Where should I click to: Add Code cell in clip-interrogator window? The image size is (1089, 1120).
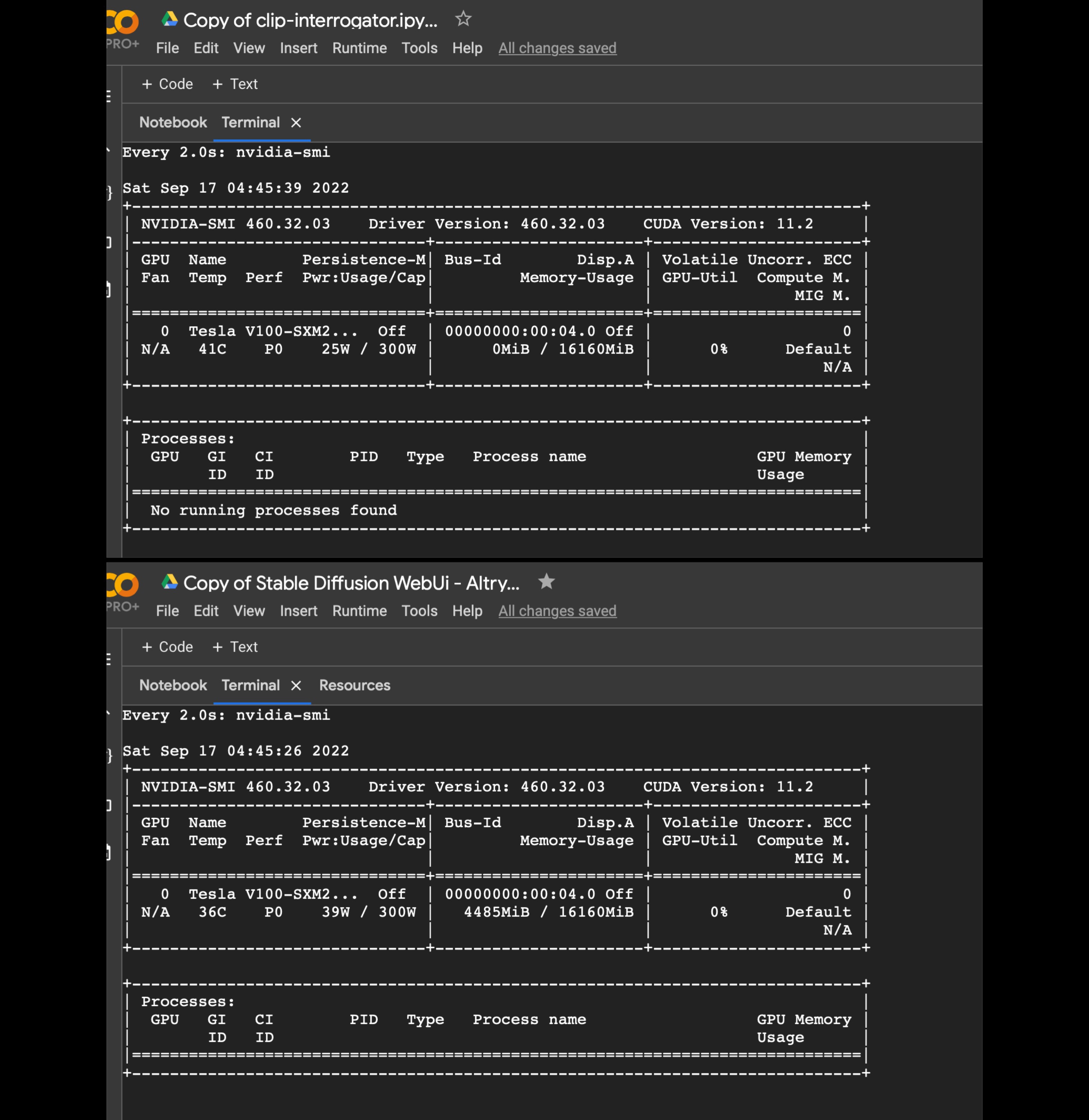167,84
